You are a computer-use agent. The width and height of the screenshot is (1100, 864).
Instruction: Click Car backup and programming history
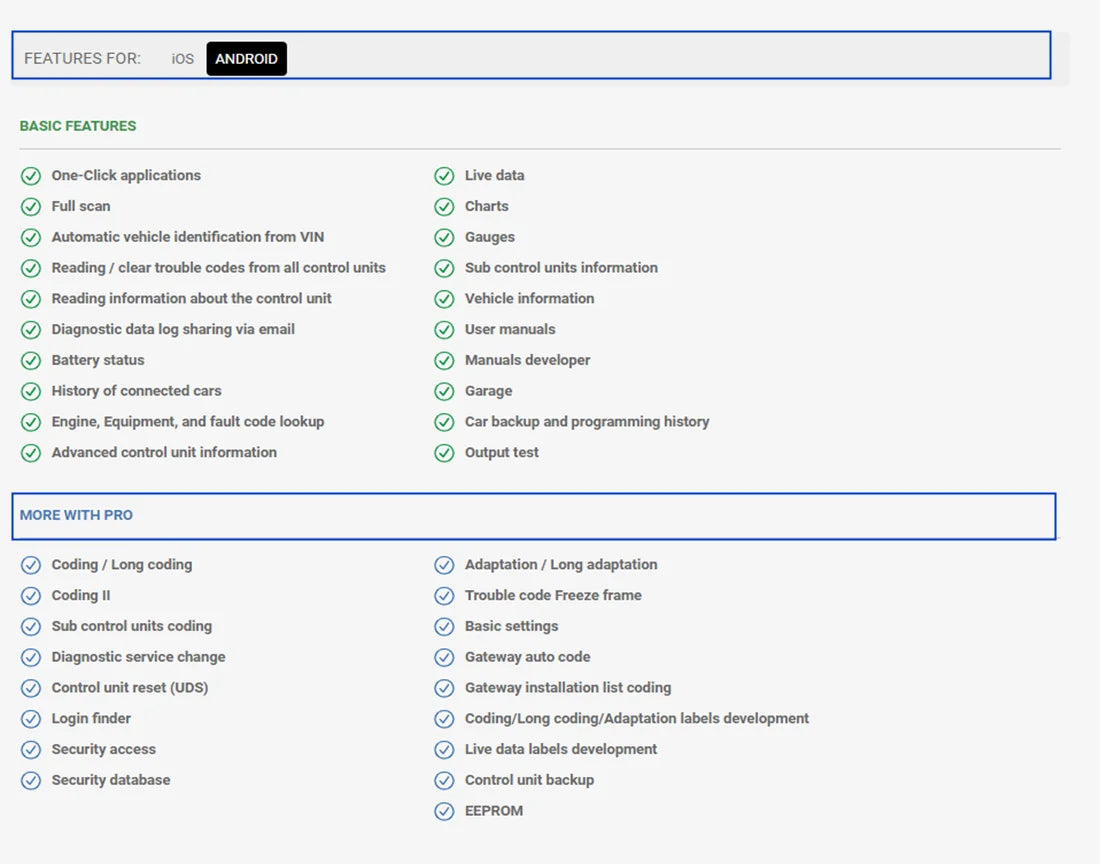[x=587, y=421]
